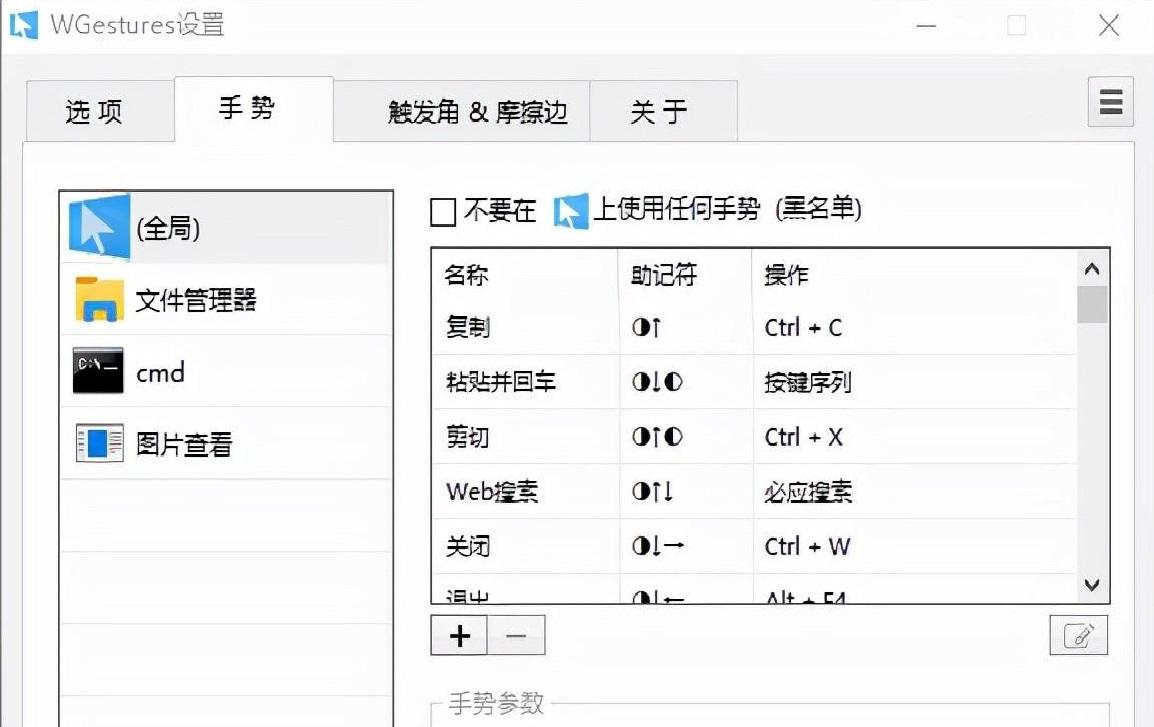Click the gesture list scrollbar thumb

point(1092,305)
